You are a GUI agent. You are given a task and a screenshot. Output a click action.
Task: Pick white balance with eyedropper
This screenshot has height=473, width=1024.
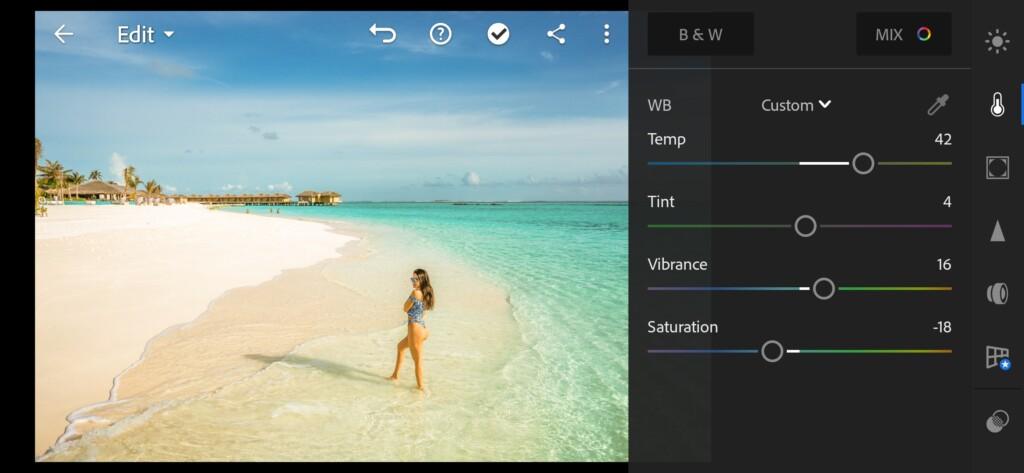pyautogui.click(x=938, y=105)
